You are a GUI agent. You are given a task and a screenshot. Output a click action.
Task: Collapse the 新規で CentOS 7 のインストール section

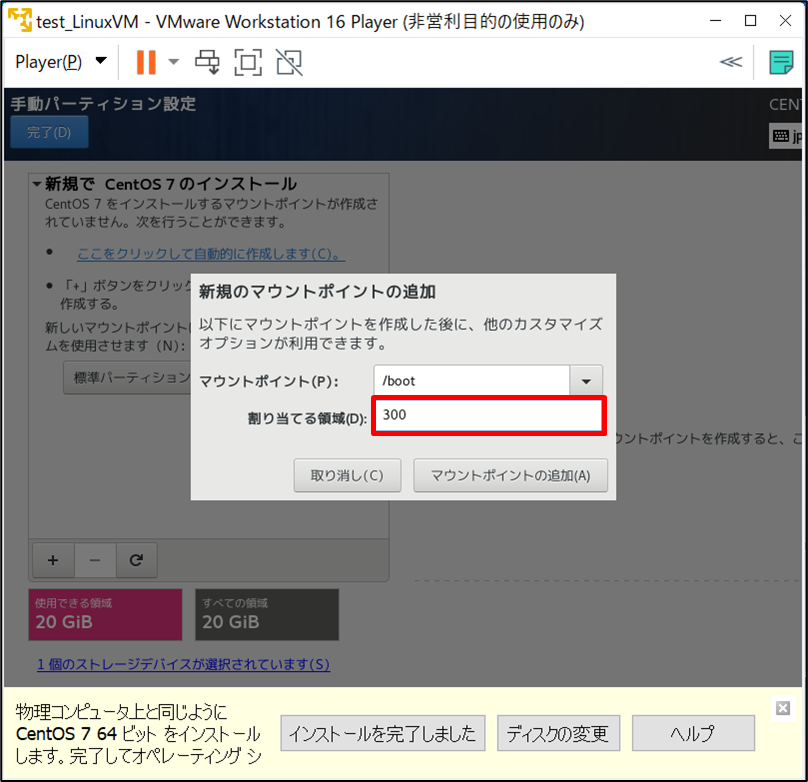click(37, 184)
